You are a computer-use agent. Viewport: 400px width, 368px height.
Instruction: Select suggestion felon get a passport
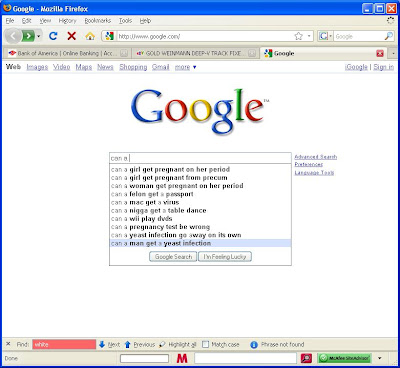click(200, 194)
